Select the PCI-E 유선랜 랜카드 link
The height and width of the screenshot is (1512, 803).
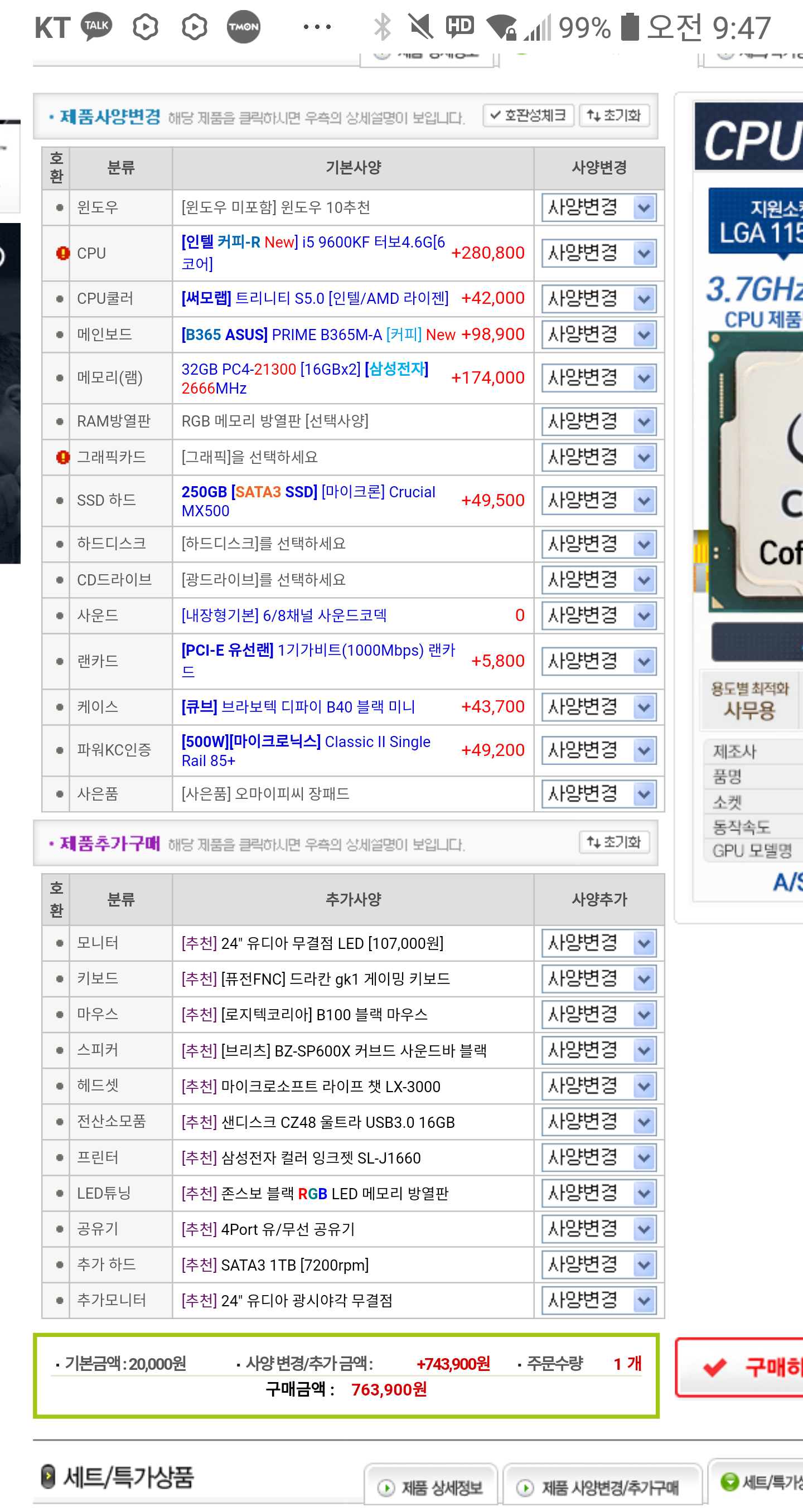tap(319, 661)
